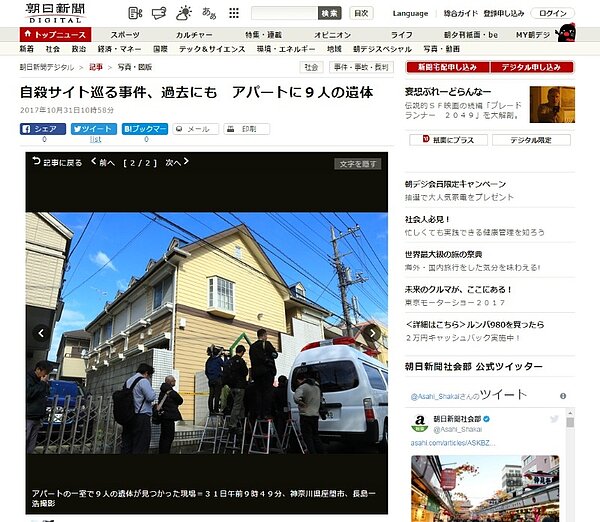This screenshot has width=600, height=522.
Task: Go to 政治 sub-navigation
Action: (79, 49)
